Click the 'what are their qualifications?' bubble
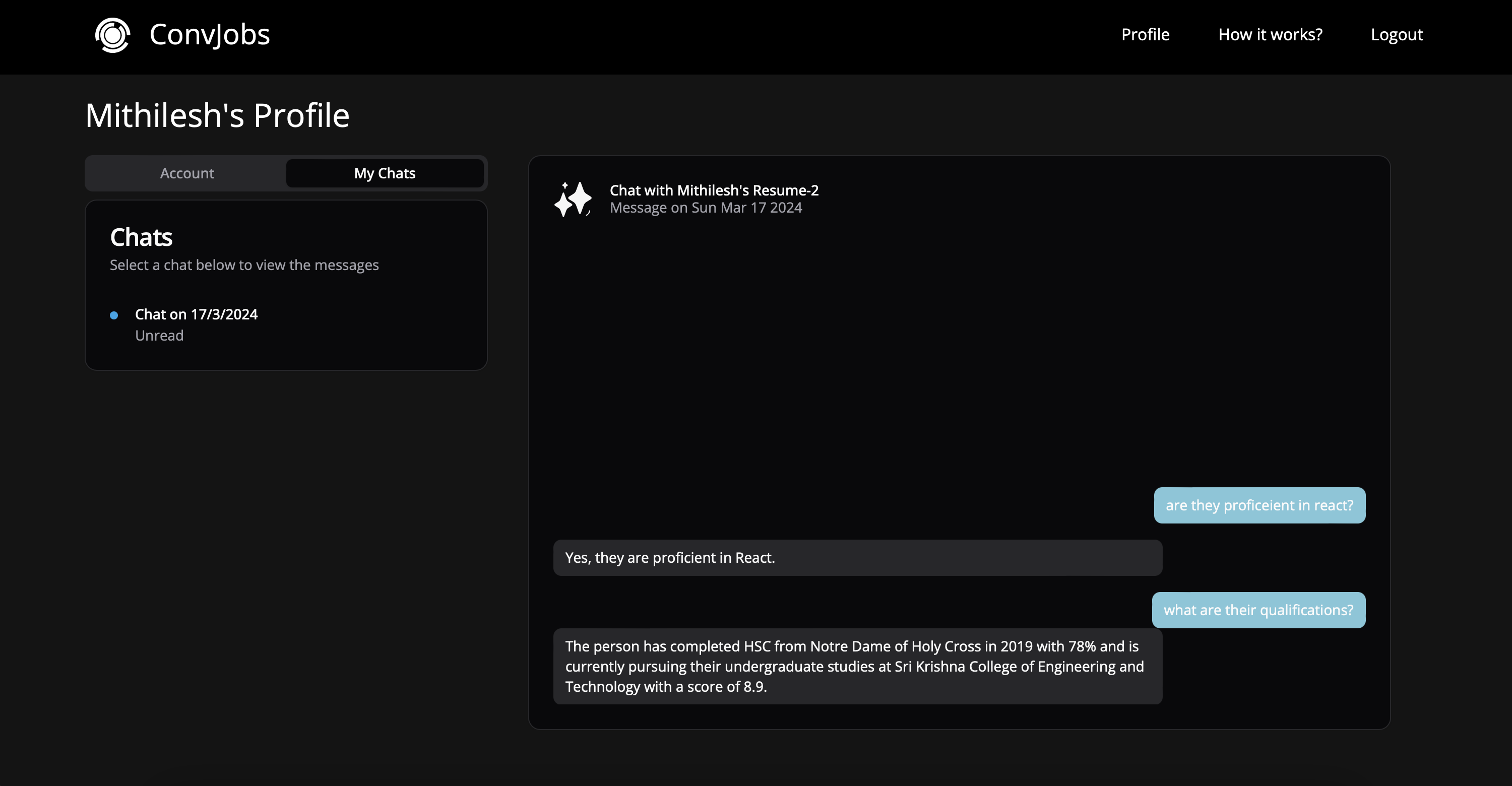This screenshot has height=786, width=1512. [x=1258, y=610]
